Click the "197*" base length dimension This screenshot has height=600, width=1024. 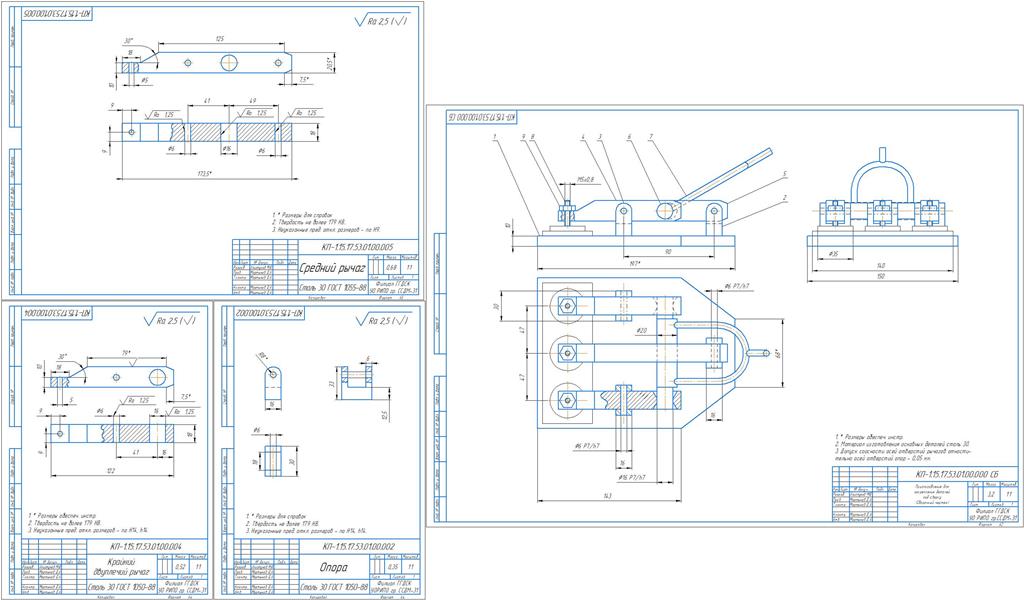[634, 264]
